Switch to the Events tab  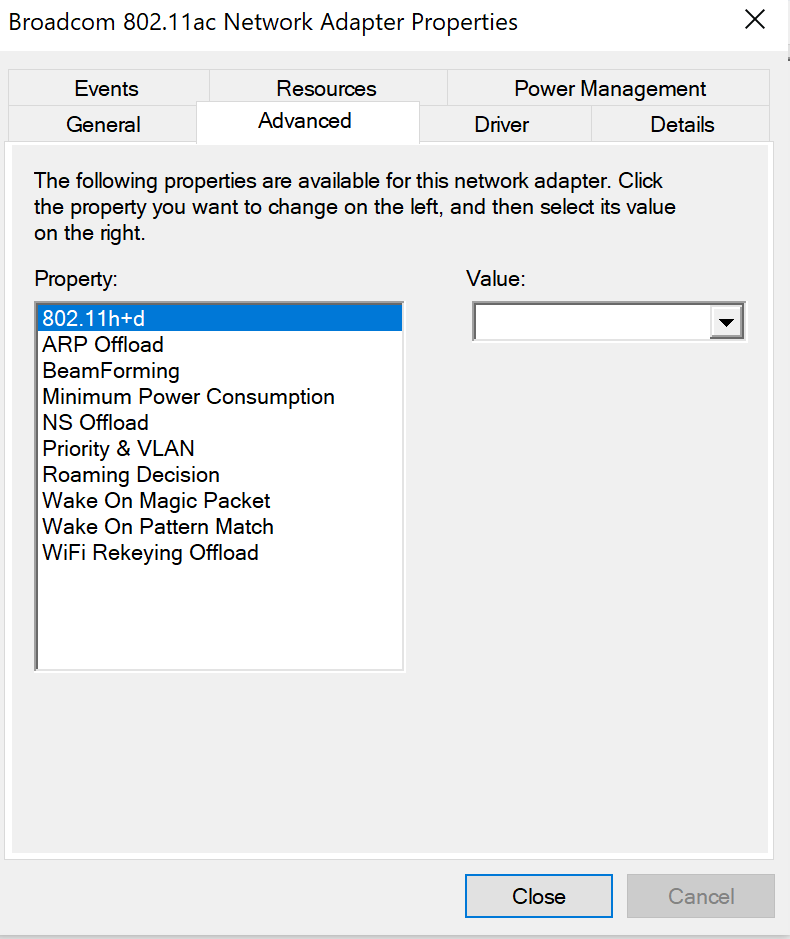coord(108,88)
